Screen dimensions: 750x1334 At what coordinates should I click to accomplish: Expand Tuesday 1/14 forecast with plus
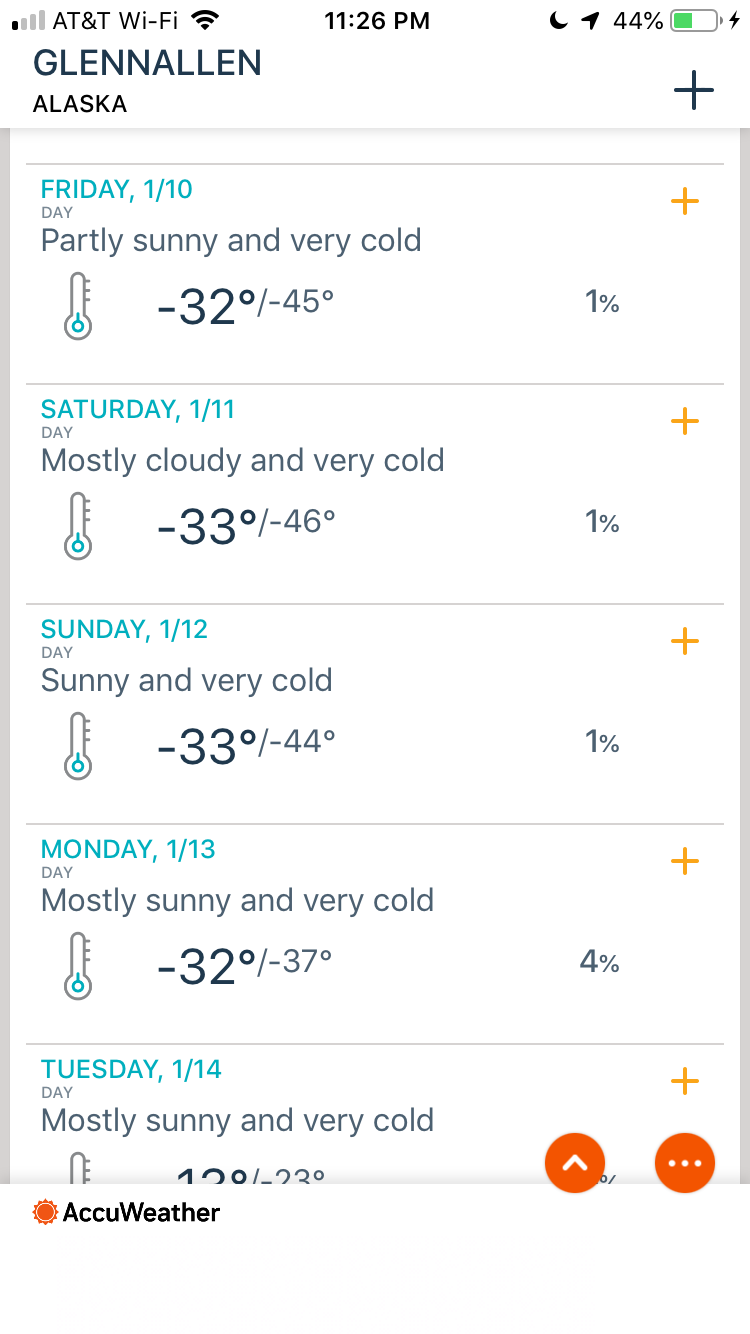point(684,1081)
